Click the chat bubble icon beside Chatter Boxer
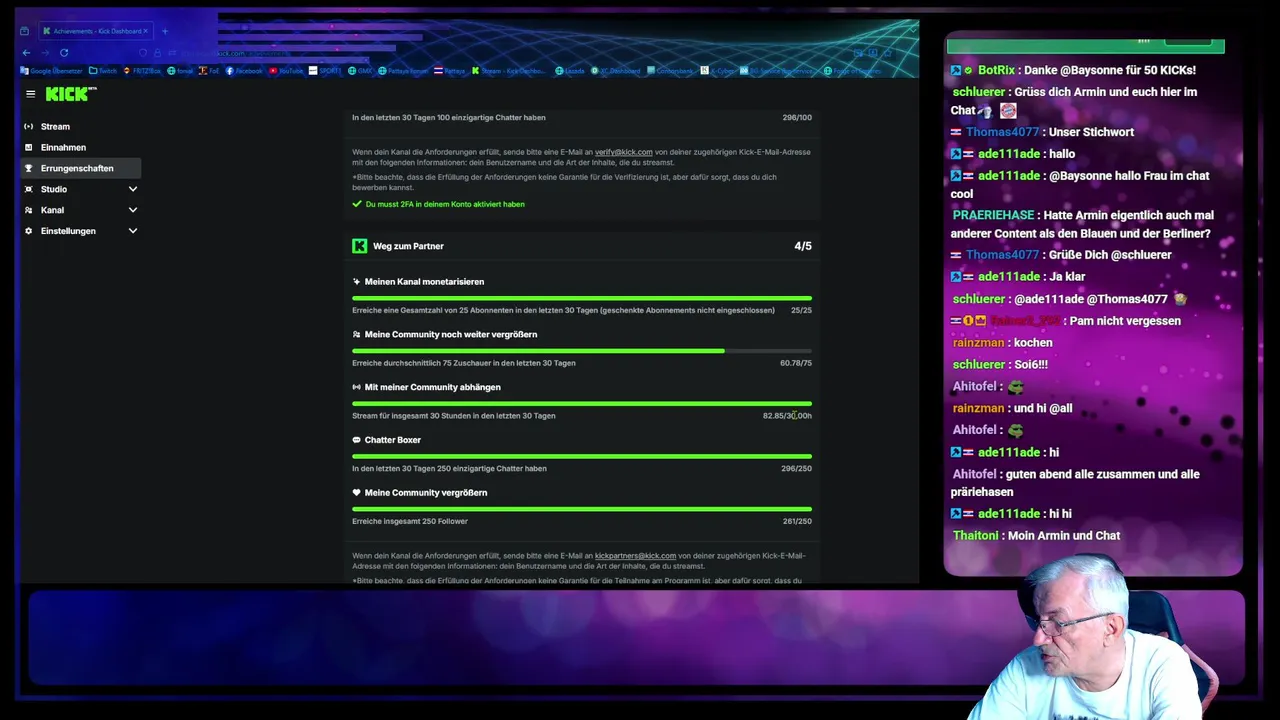Viewport: 1280px width, 720px height. [x=357, y=441]
